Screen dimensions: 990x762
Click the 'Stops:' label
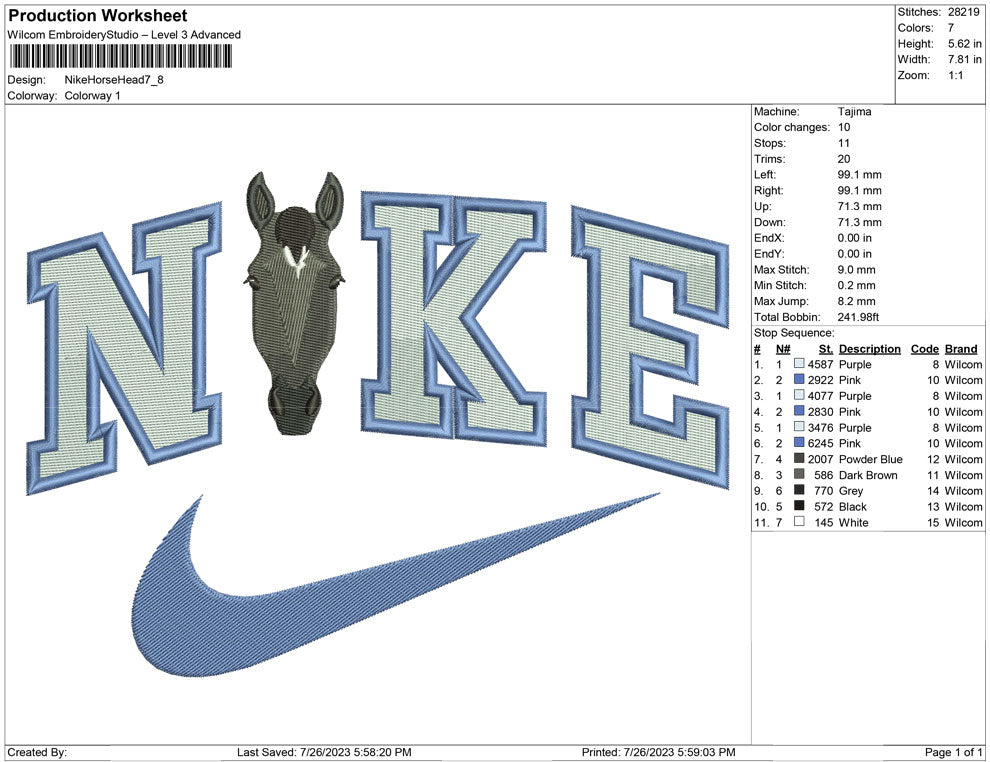point(770,143)
